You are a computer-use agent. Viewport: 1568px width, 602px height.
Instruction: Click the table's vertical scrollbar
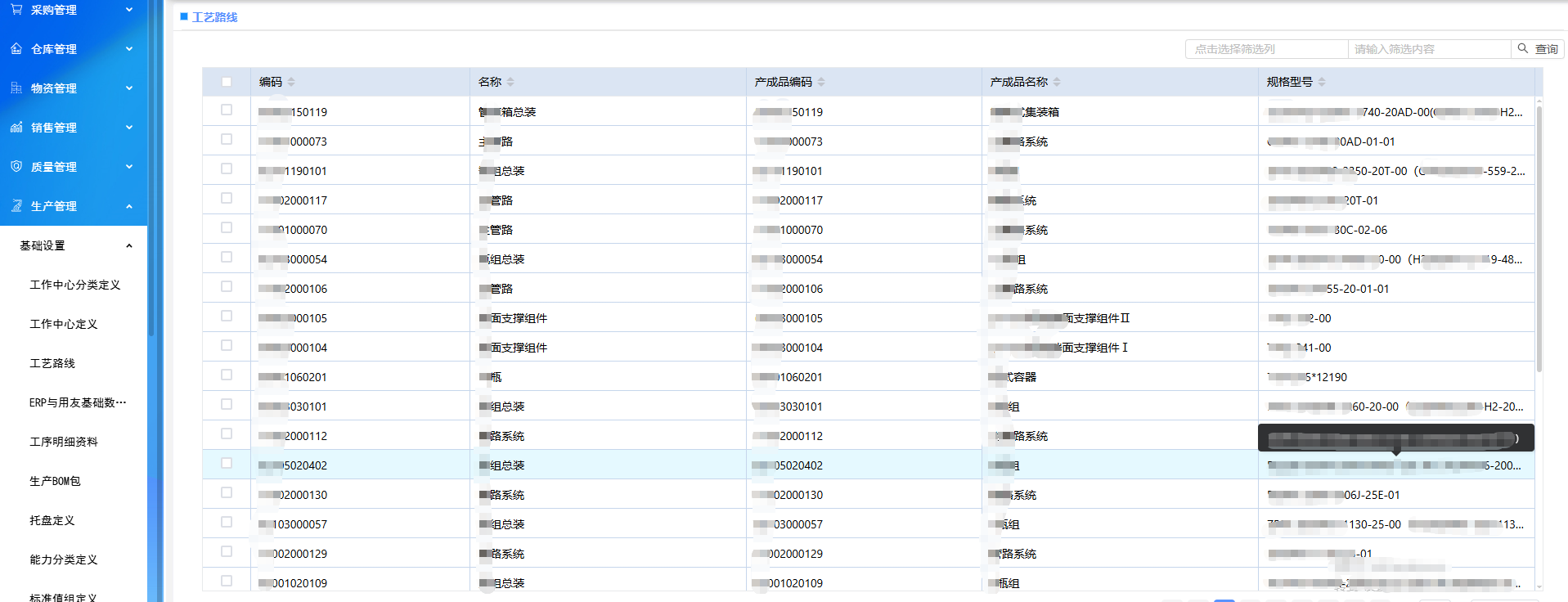click(1539, 237)
